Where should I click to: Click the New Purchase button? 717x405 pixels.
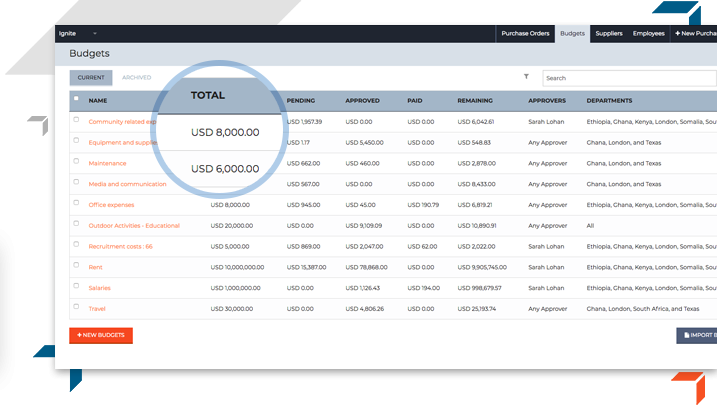(x=695, y=33)
